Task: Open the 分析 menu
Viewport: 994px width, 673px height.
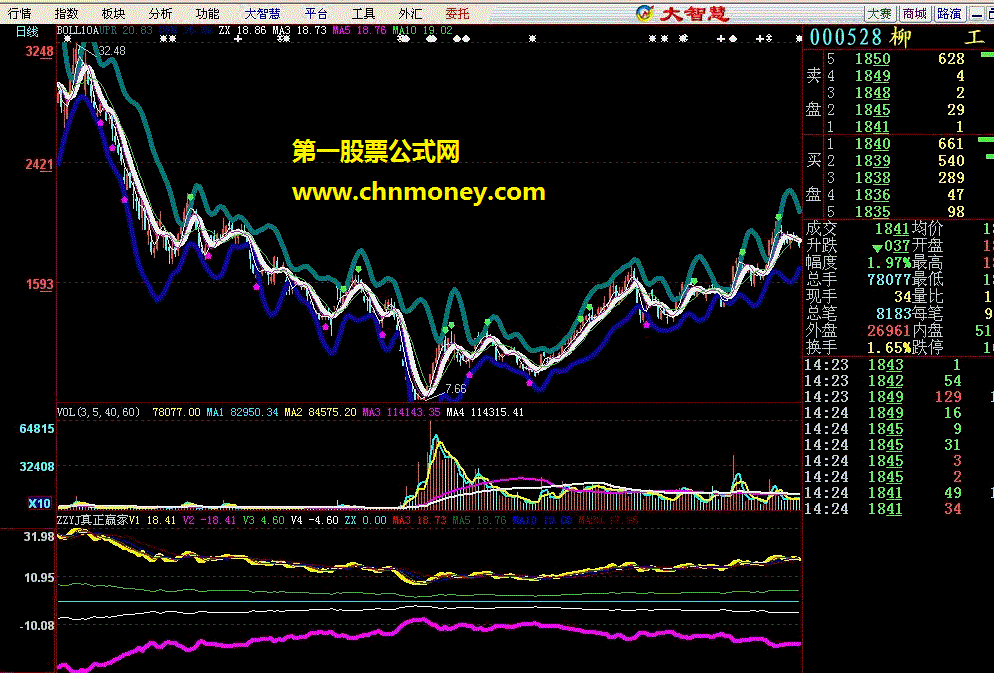Action: 160,13
